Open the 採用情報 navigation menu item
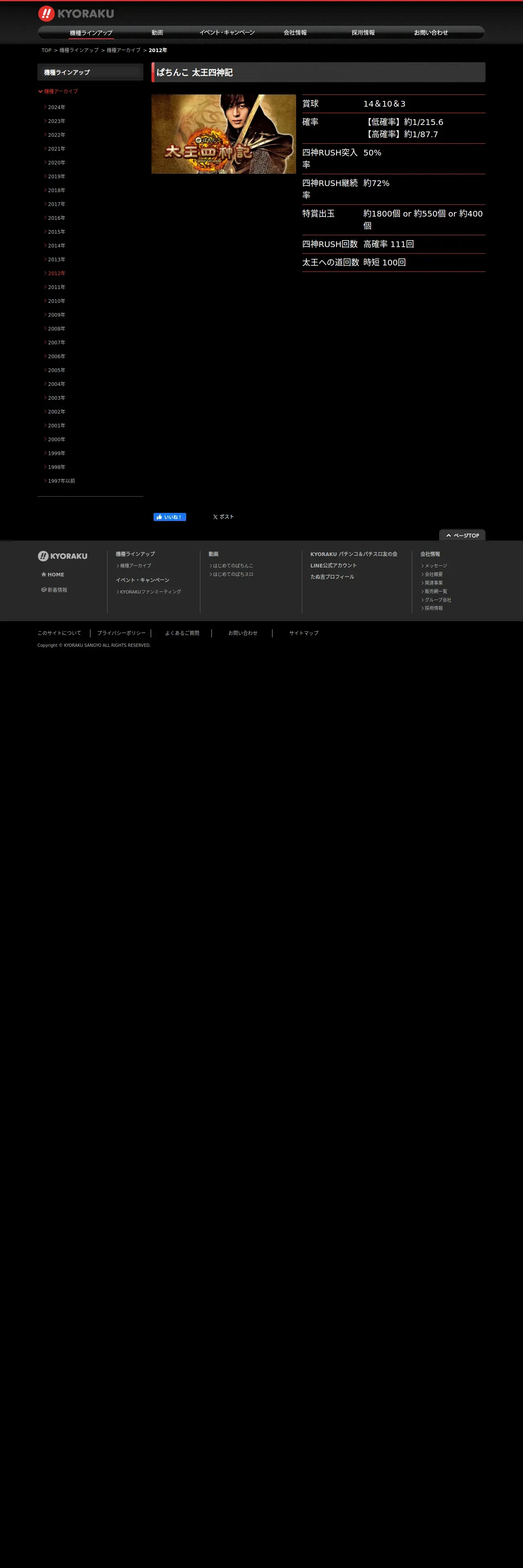Screen dimensions: 523x1568 363,33
